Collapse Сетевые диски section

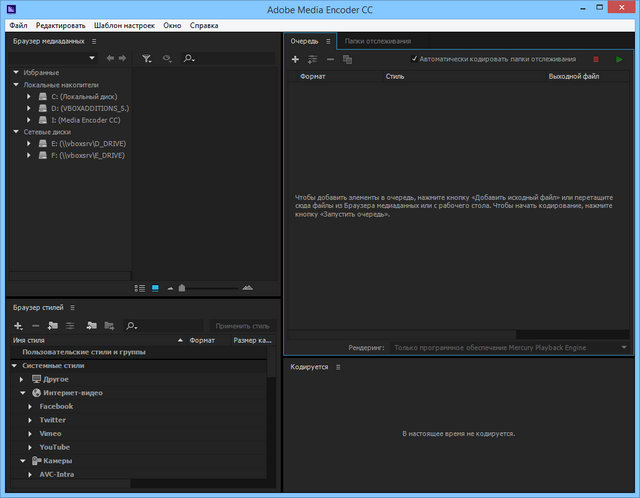[16, 132]
